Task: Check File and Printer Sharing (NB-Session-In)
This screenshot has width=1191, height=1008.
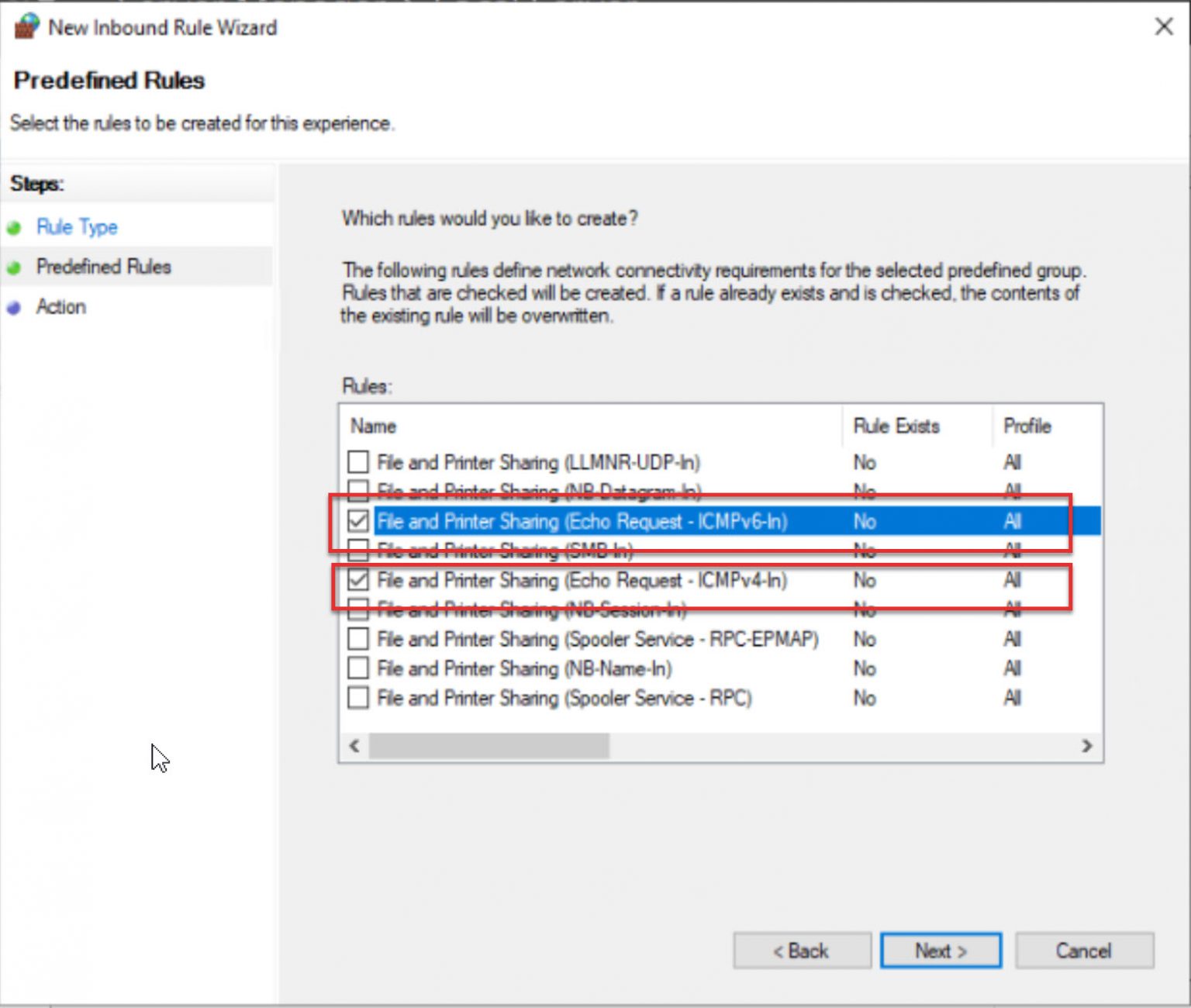Action: (x=358, y=610)
